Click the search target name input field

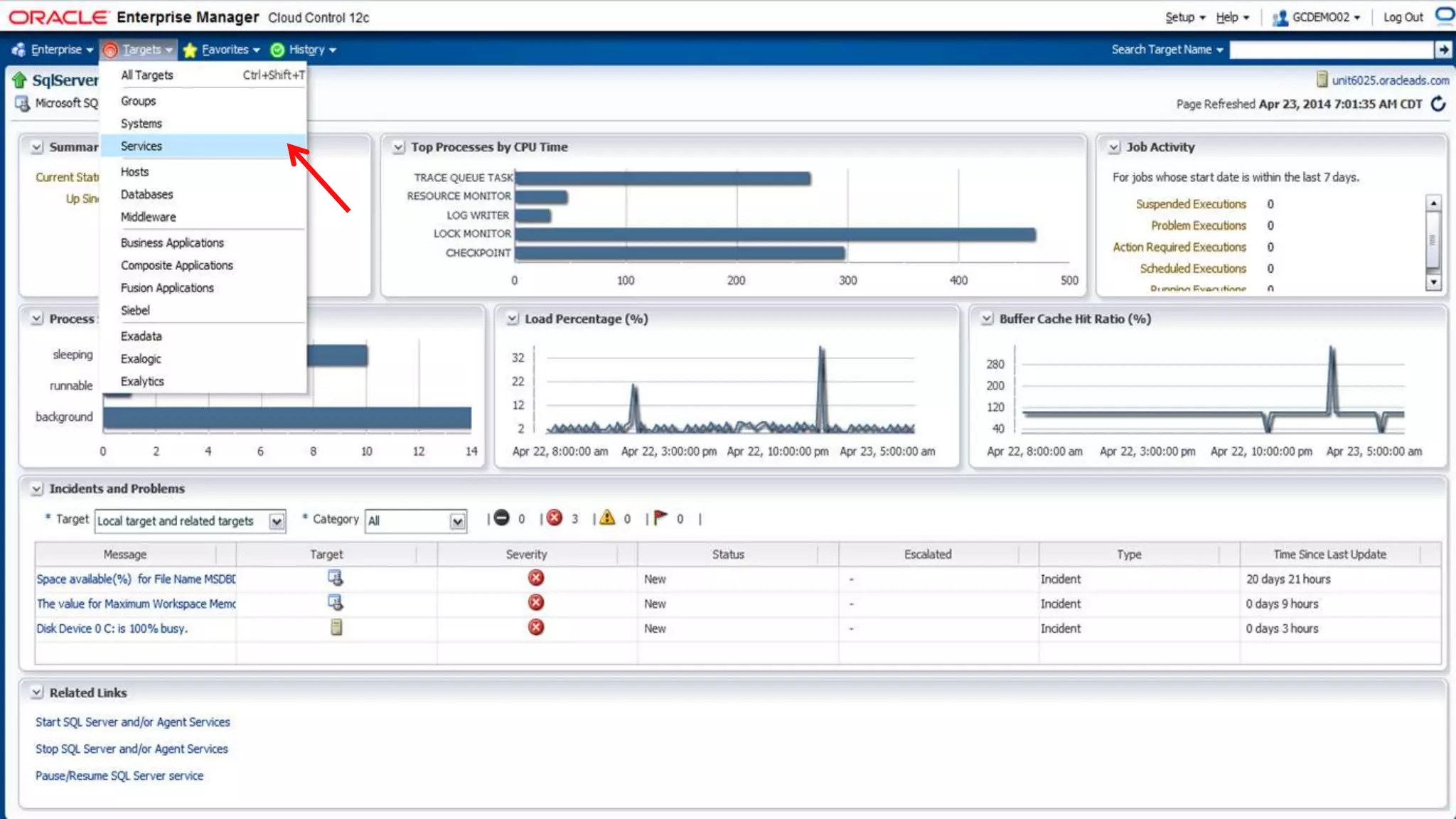pyautogui.click(x=1330, y=49)
